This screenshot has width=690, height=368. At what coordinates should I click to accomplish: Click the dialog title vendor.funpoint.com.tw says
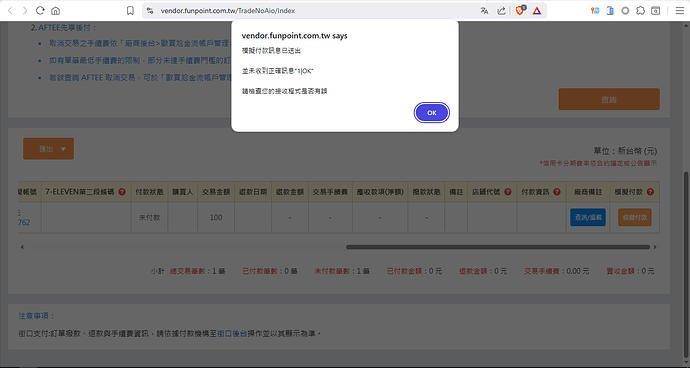(294, 36)
